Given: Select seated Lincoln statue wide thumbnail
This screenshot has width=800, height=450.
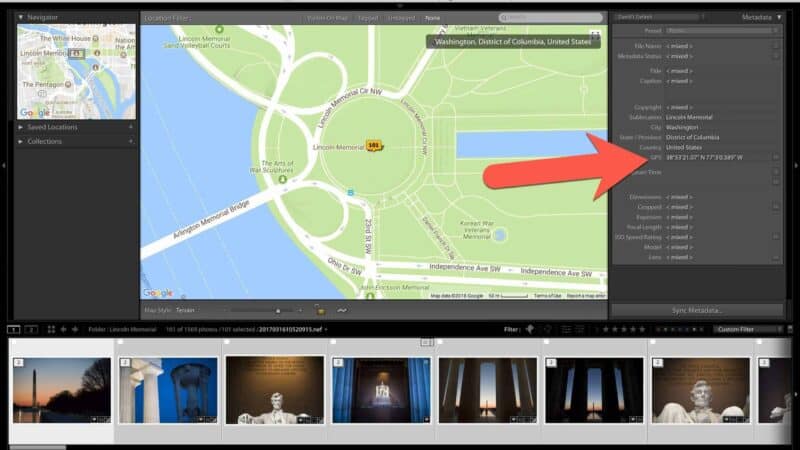Looking at the screenshot, I should (x=274, y=390).
